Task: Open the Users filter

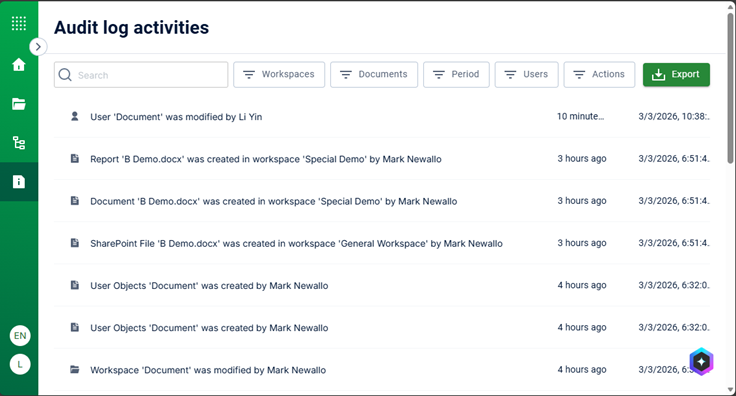Action: [526, 75]
